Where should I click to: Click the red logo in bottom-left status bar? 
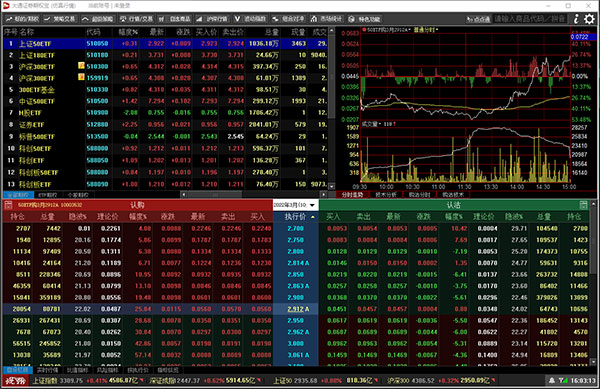(x=15, y=381)
